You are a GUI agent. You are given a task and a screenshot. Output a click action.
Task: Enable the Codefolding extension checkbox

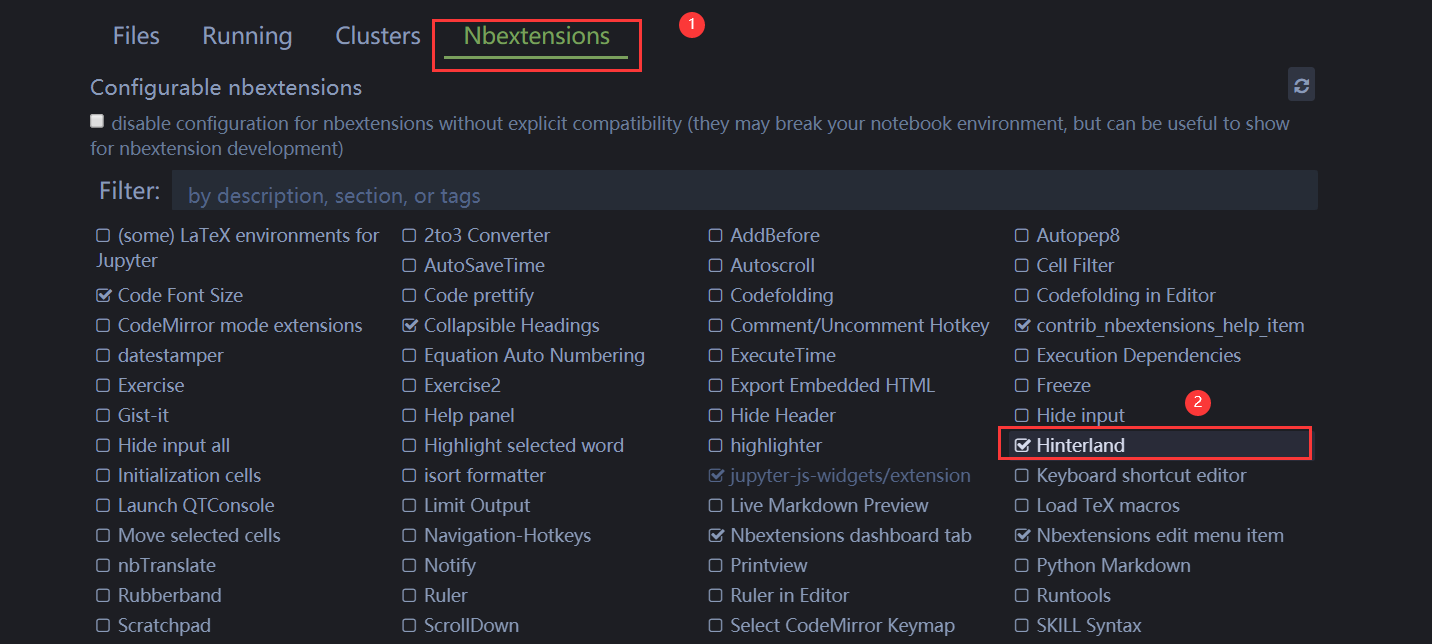(716, 296)
